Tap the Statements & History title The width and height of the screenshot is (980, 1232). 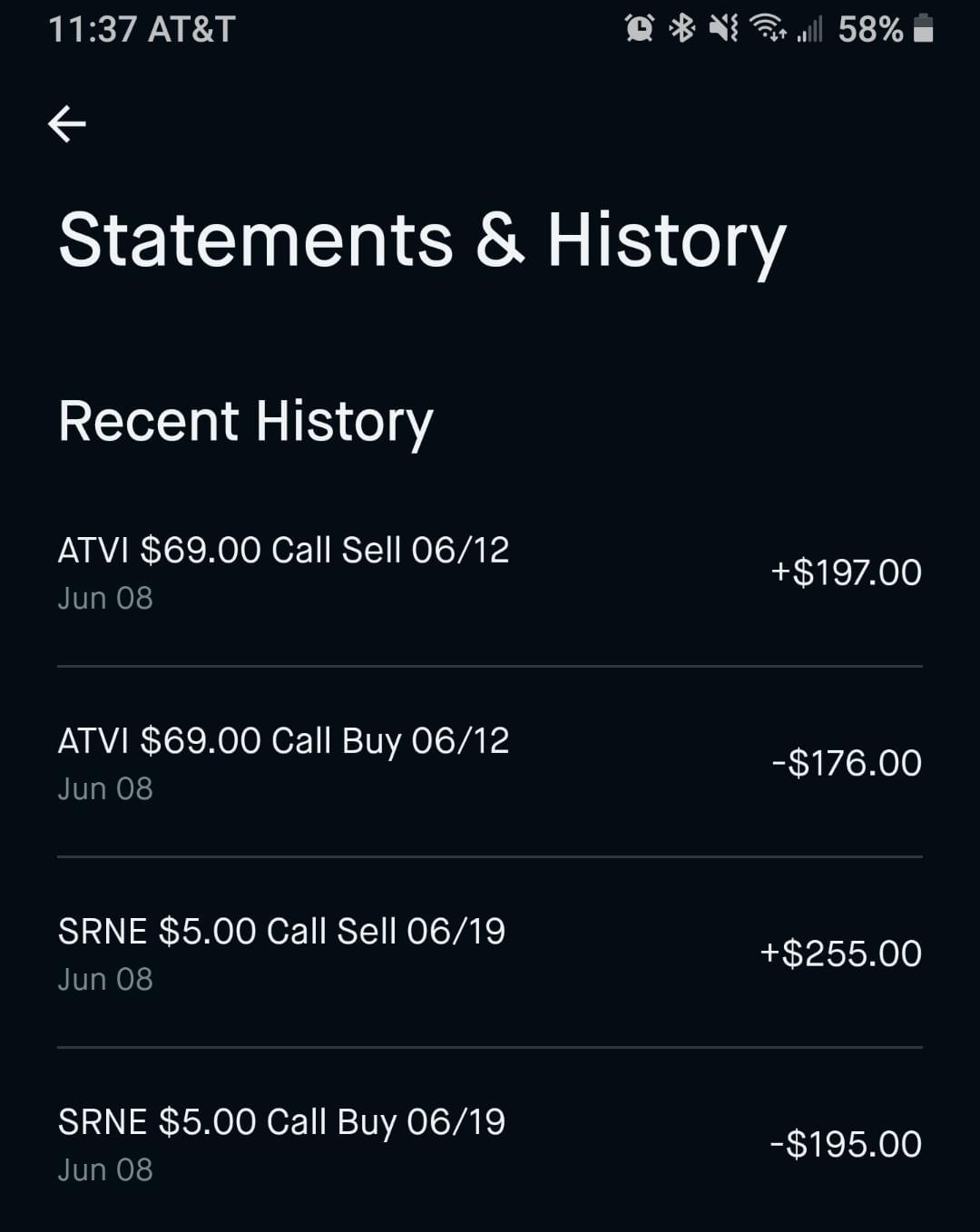click(422, 241)
